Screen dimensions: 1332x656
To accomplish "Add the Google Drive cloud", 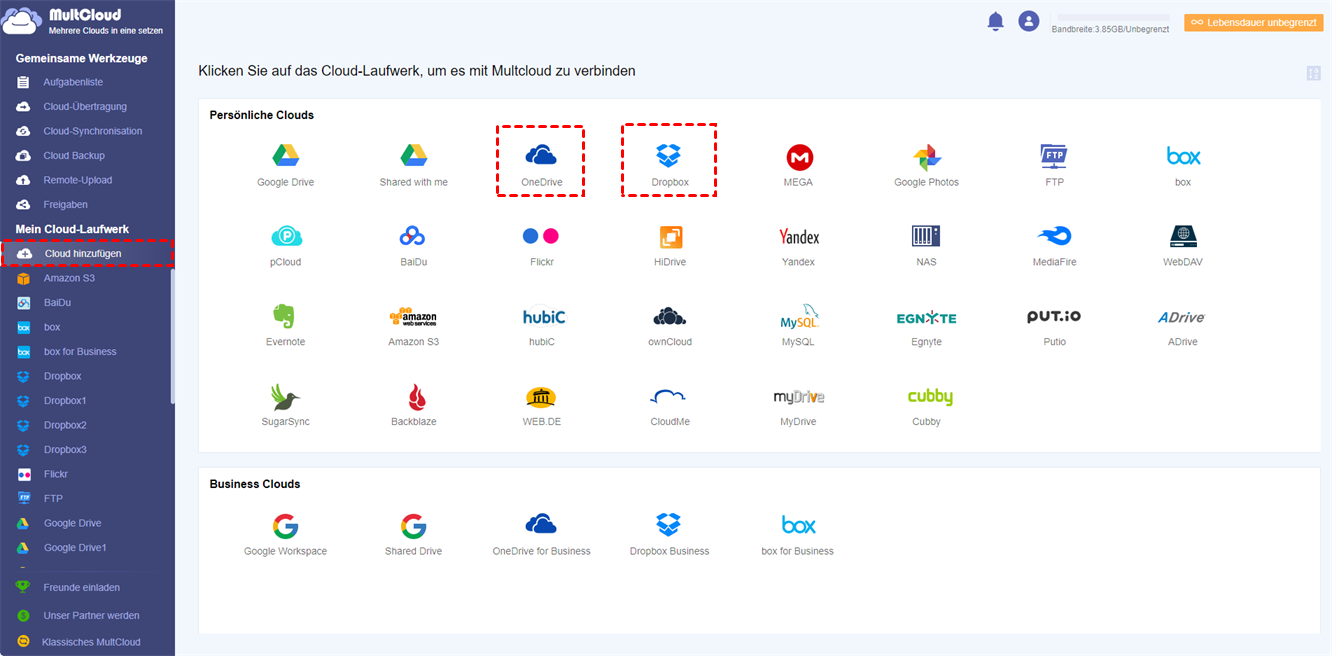I will coord(286,165).
